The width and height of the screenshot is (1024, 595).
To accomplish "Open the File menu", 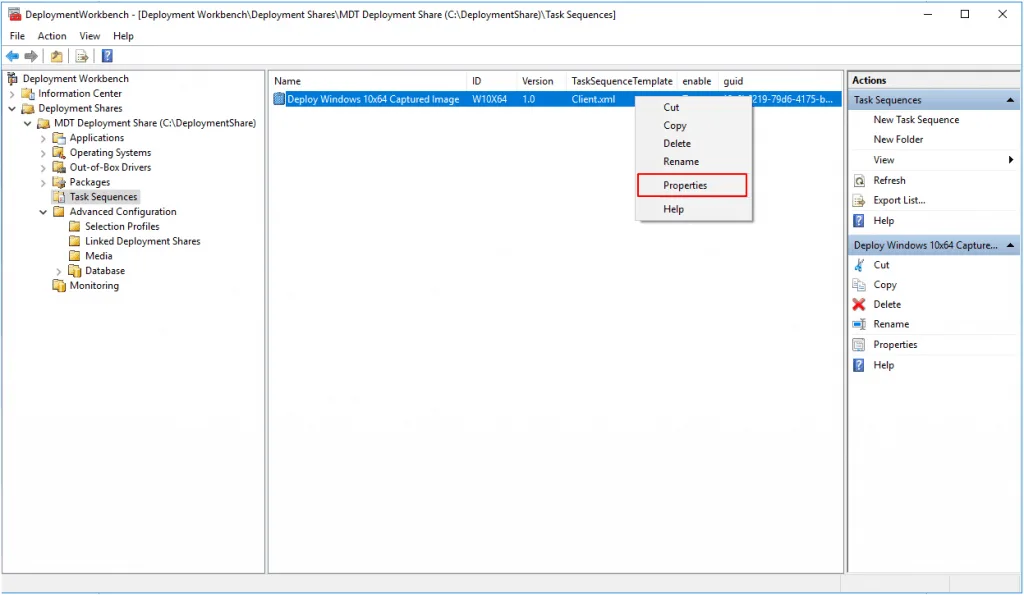I will tap(18, 36).
